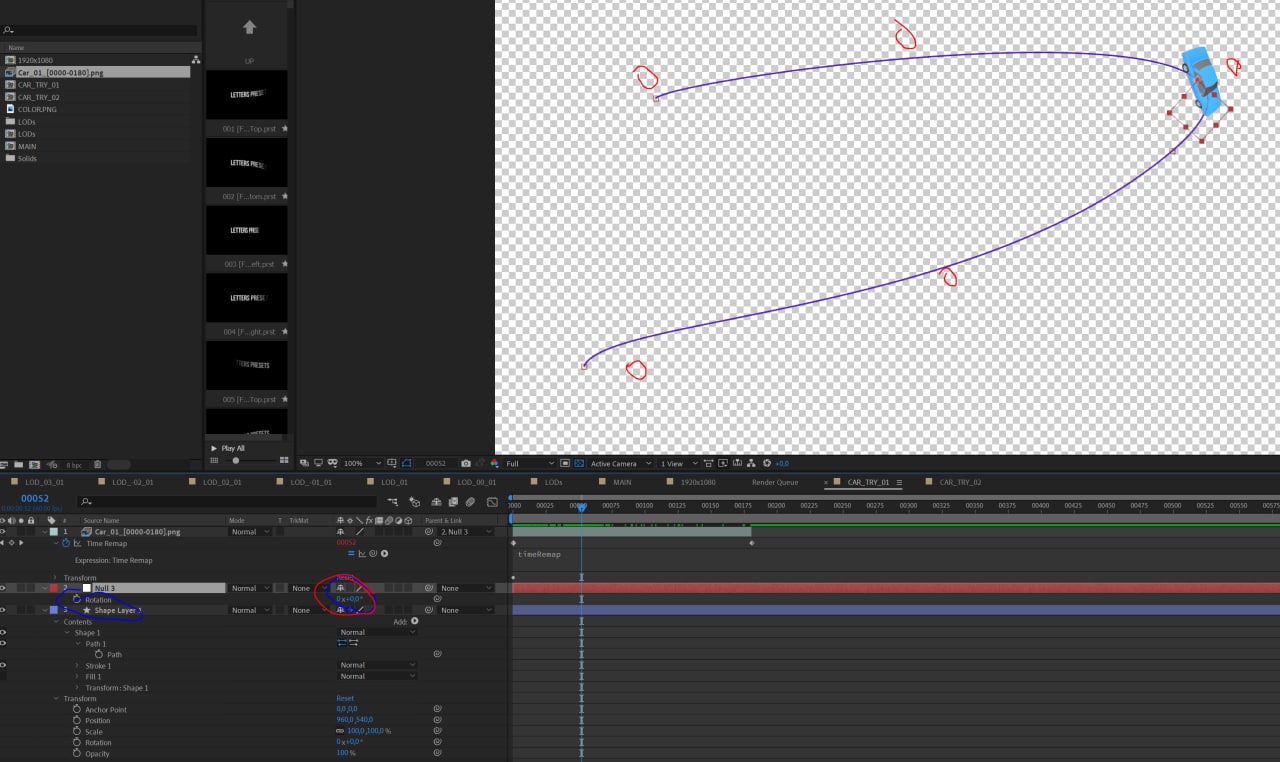Toggle visibility eye of Car_01 layer
The image size is (1280, 762).
pyautogui.click(x=3, y=532)
